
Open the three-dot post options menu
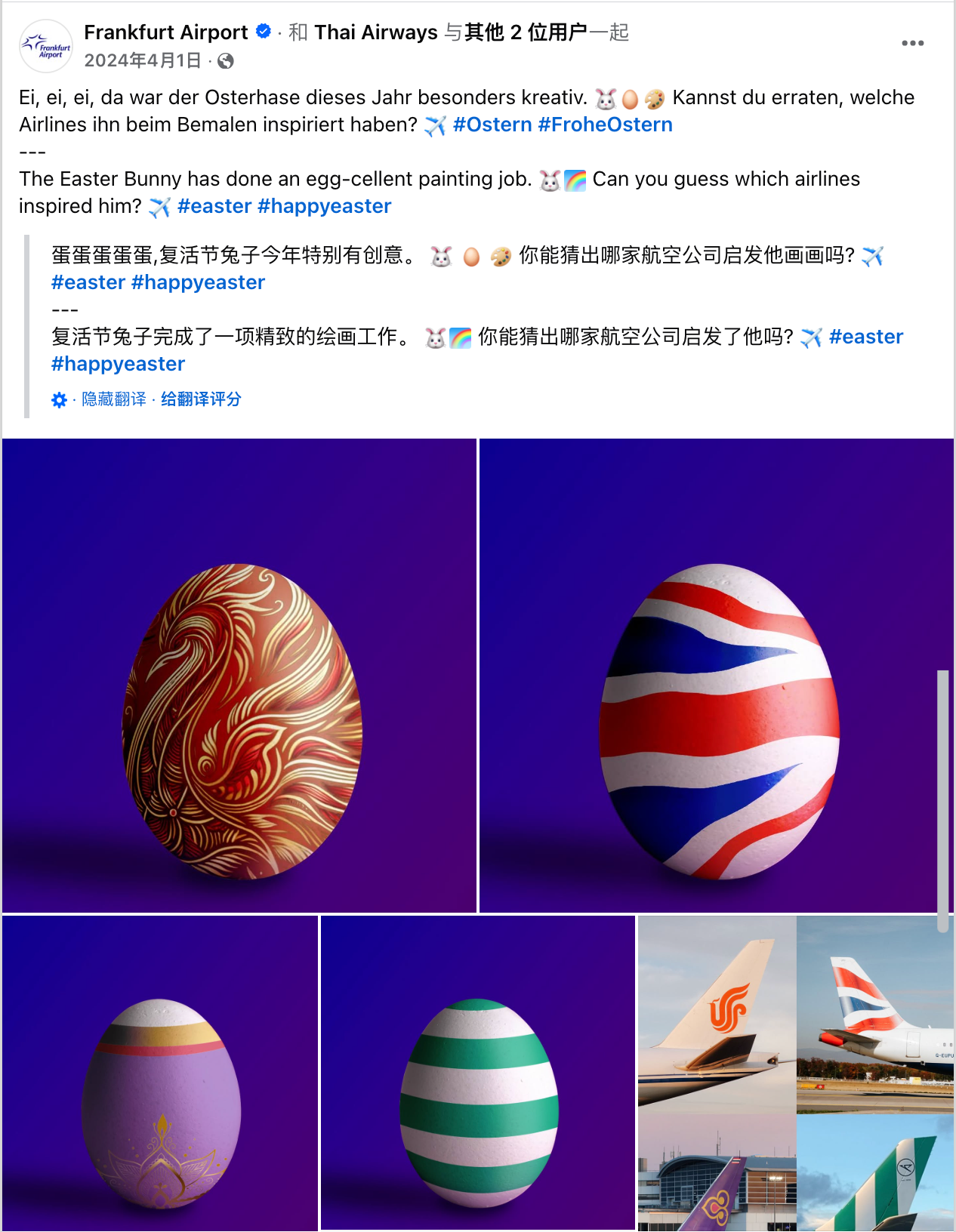click(x=912, y=43)
